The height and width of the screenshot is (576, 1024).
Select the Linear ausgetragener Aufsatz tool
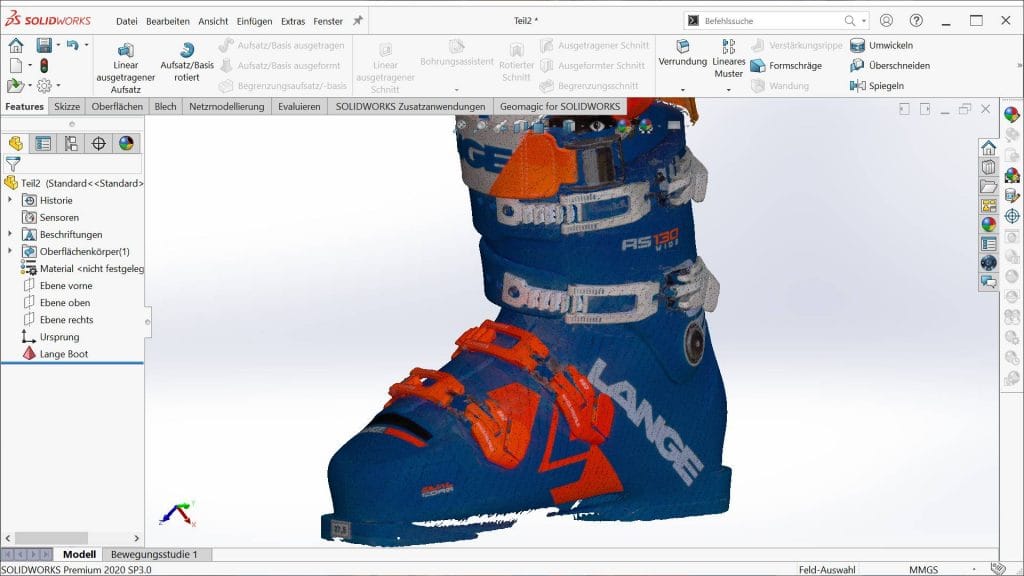125,68
